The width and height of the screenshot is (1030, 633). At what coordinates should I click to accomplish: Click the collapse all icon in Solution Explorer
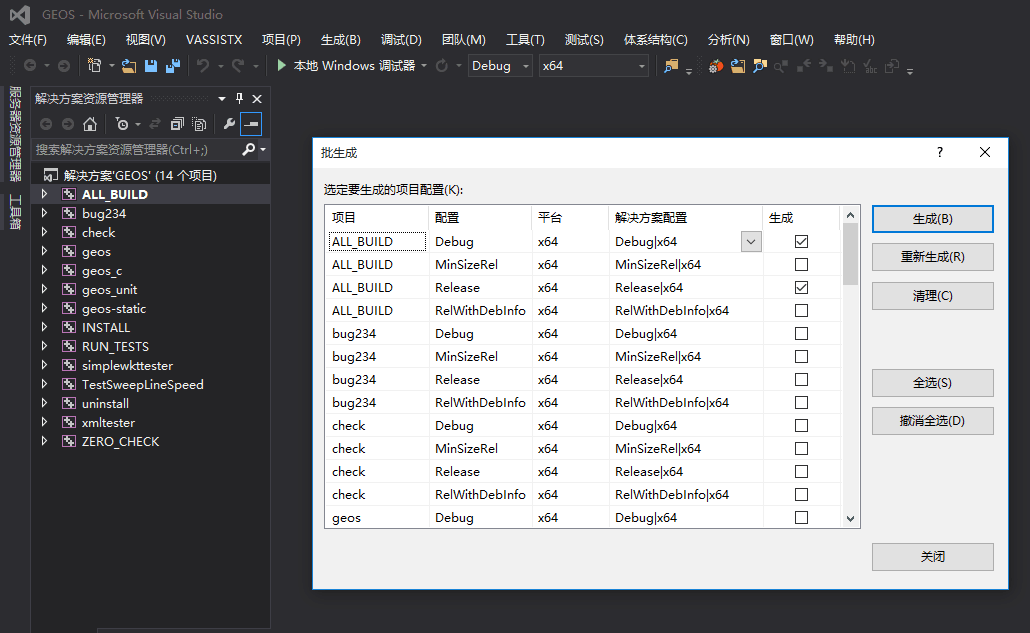click(177, 124)
